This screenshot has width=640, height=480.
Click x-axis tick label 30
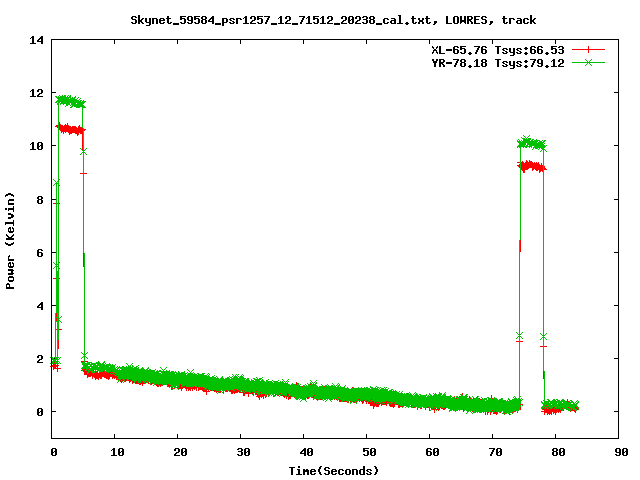(x=243, y=452)
